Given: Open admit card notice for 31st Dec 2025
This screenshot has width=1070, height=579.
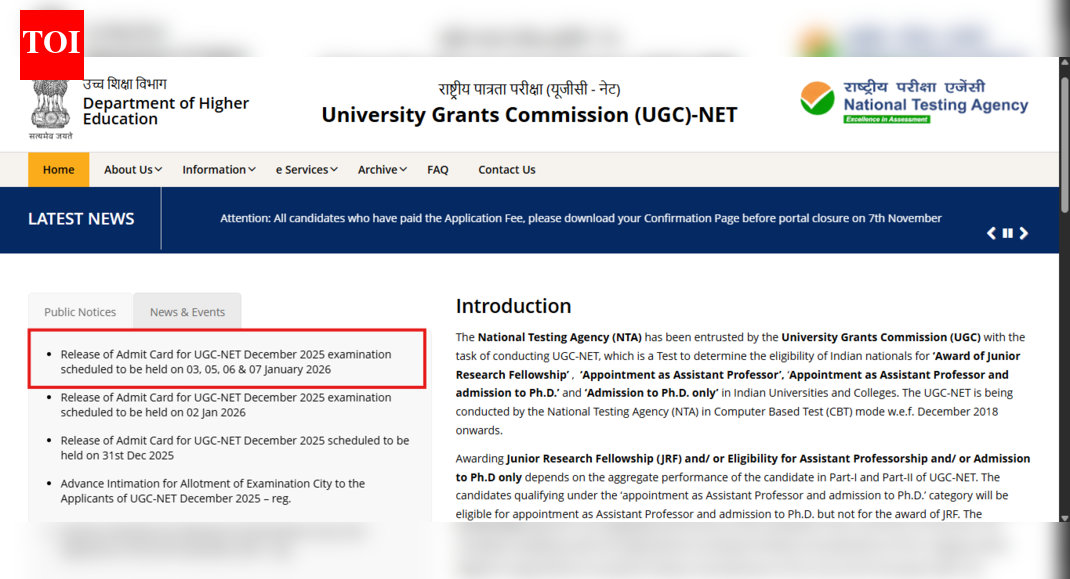Looking at the screenshot, I should coord(234,448).
